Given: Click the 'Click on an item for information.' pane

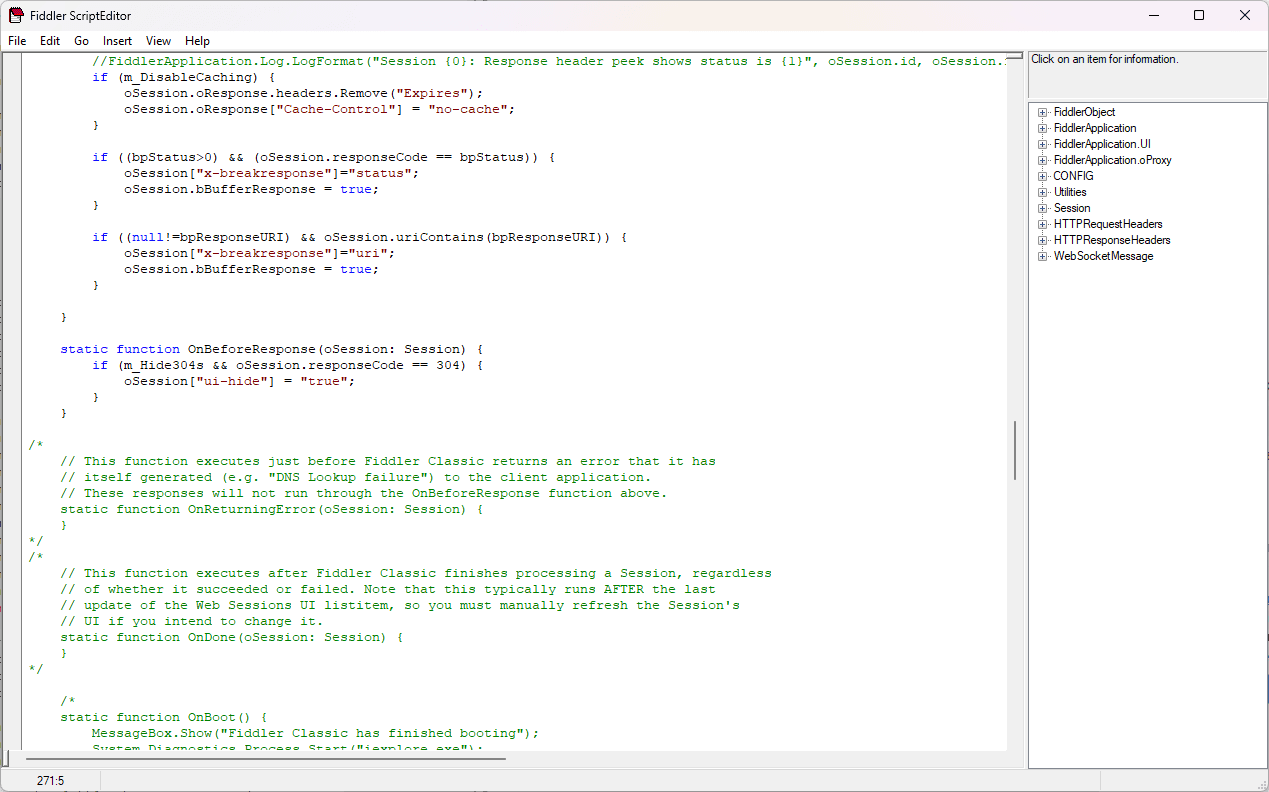Looking at the screenshot, I should tap(1148, 75).
